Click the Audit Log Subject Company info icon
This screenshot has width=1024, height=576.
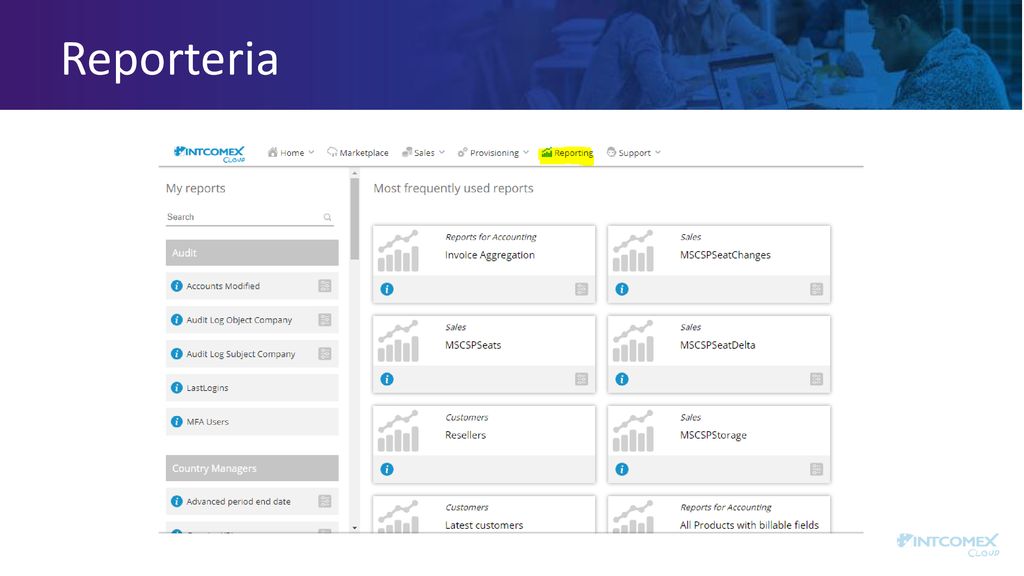[x=176, y=354]
